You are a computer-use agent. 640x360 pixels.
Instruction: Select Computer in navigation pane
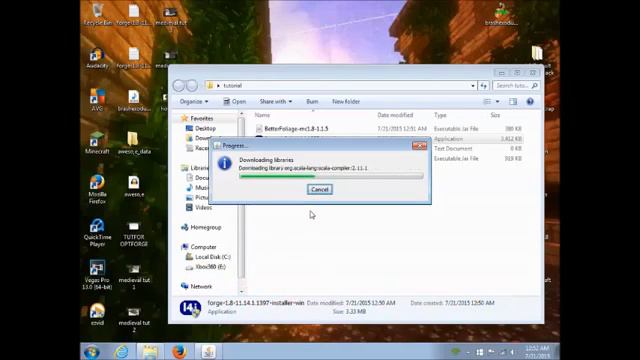pyautogui.click(x=199, y=247)
